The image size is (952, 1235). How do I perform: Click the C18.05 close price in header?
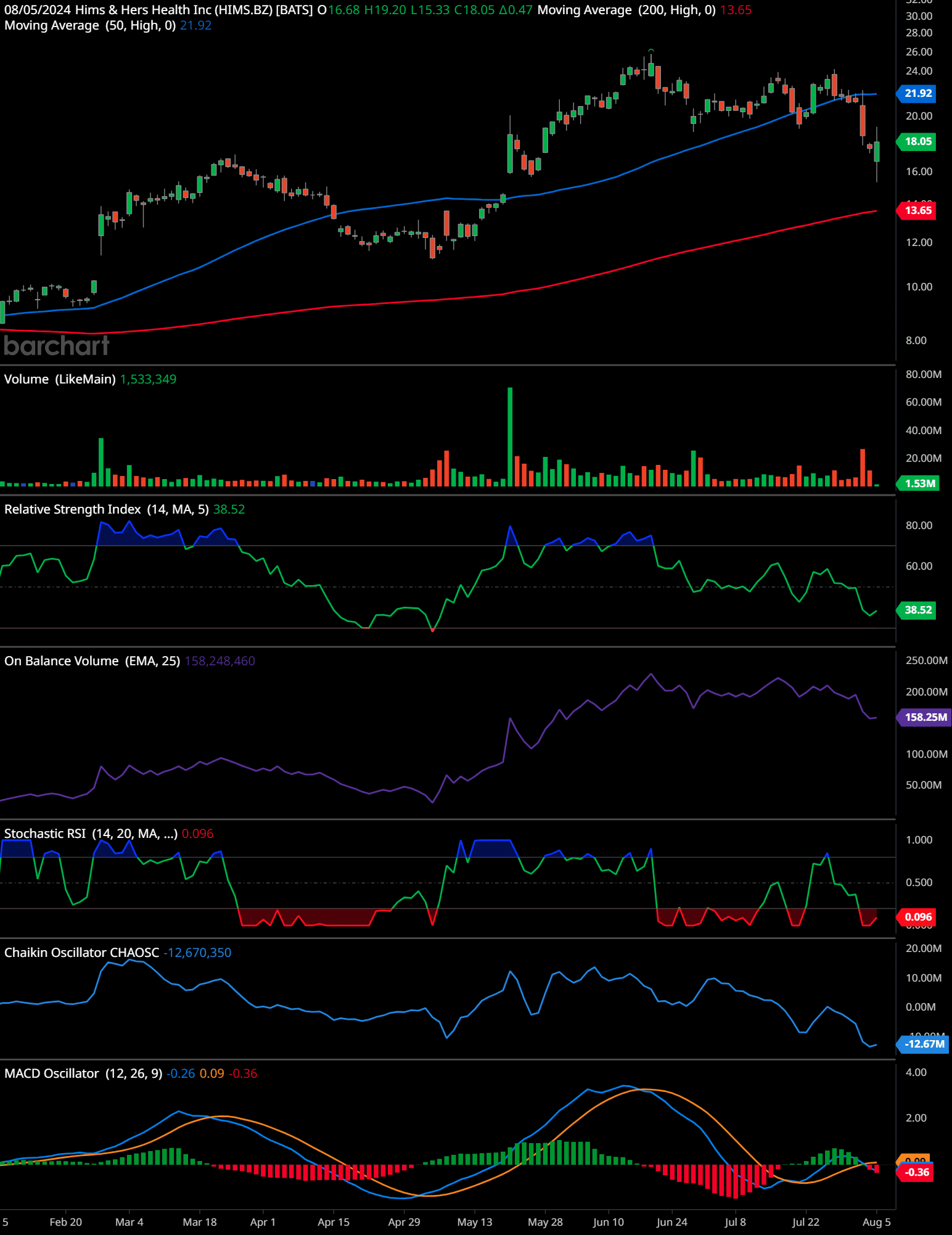(475, 10)
